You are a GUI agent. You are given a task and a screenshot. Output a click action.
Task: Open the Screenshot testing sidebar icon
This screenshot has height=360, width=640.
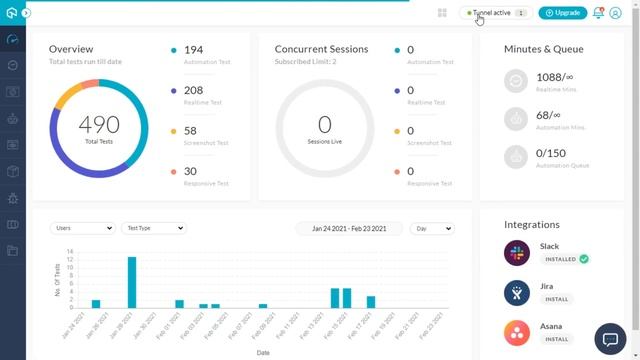[13, 92]
